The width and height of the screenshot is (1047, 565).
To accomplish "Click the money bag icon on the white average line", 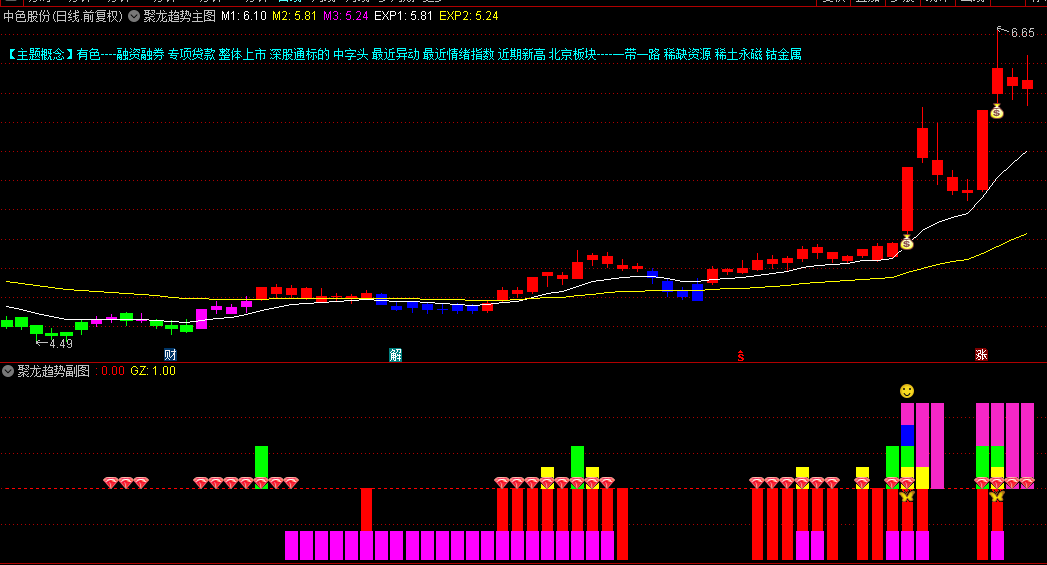I will [907, 242].
